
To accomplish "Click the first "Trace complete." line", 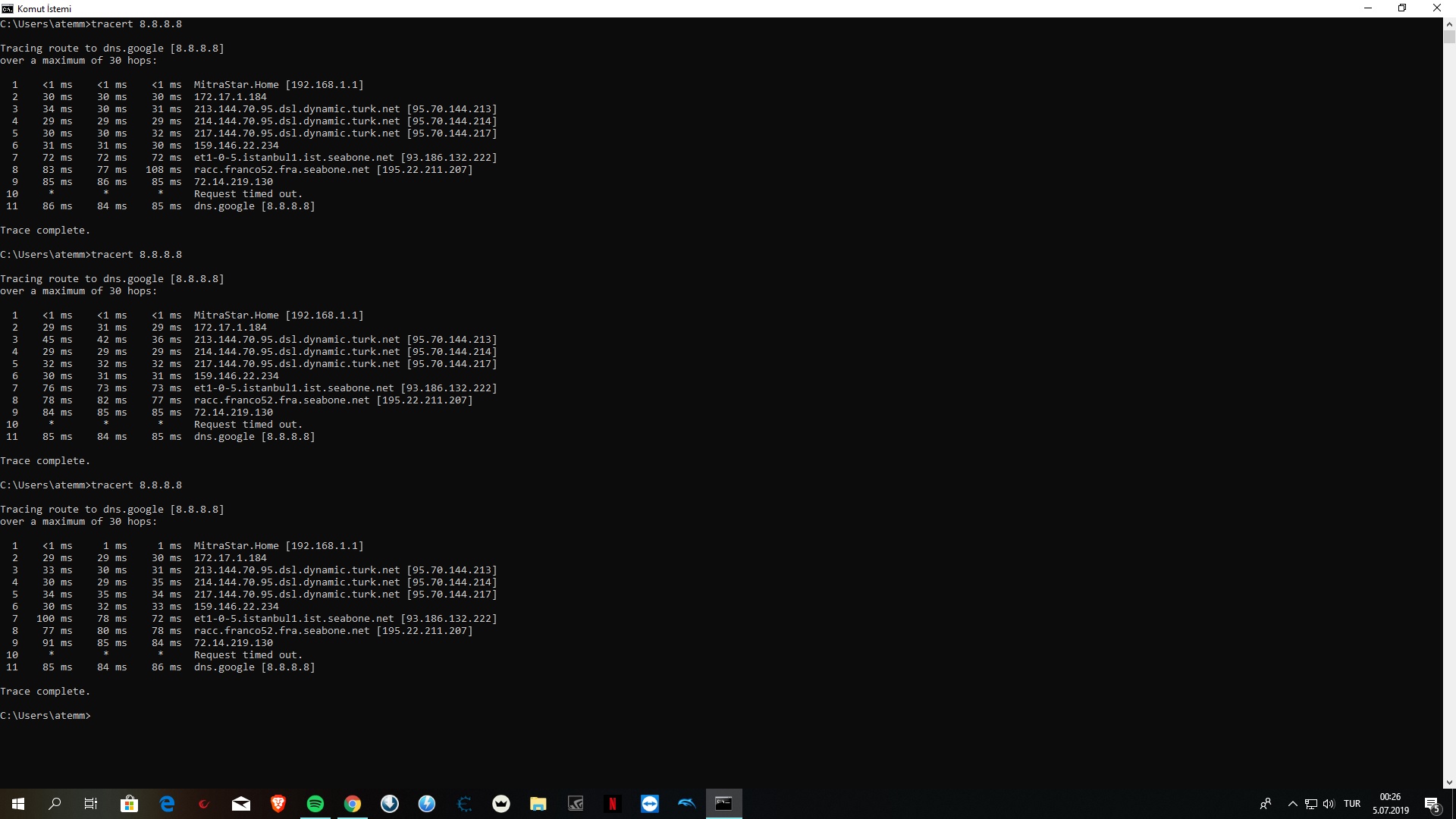I will pyautogui.click(x=45, y=231).
